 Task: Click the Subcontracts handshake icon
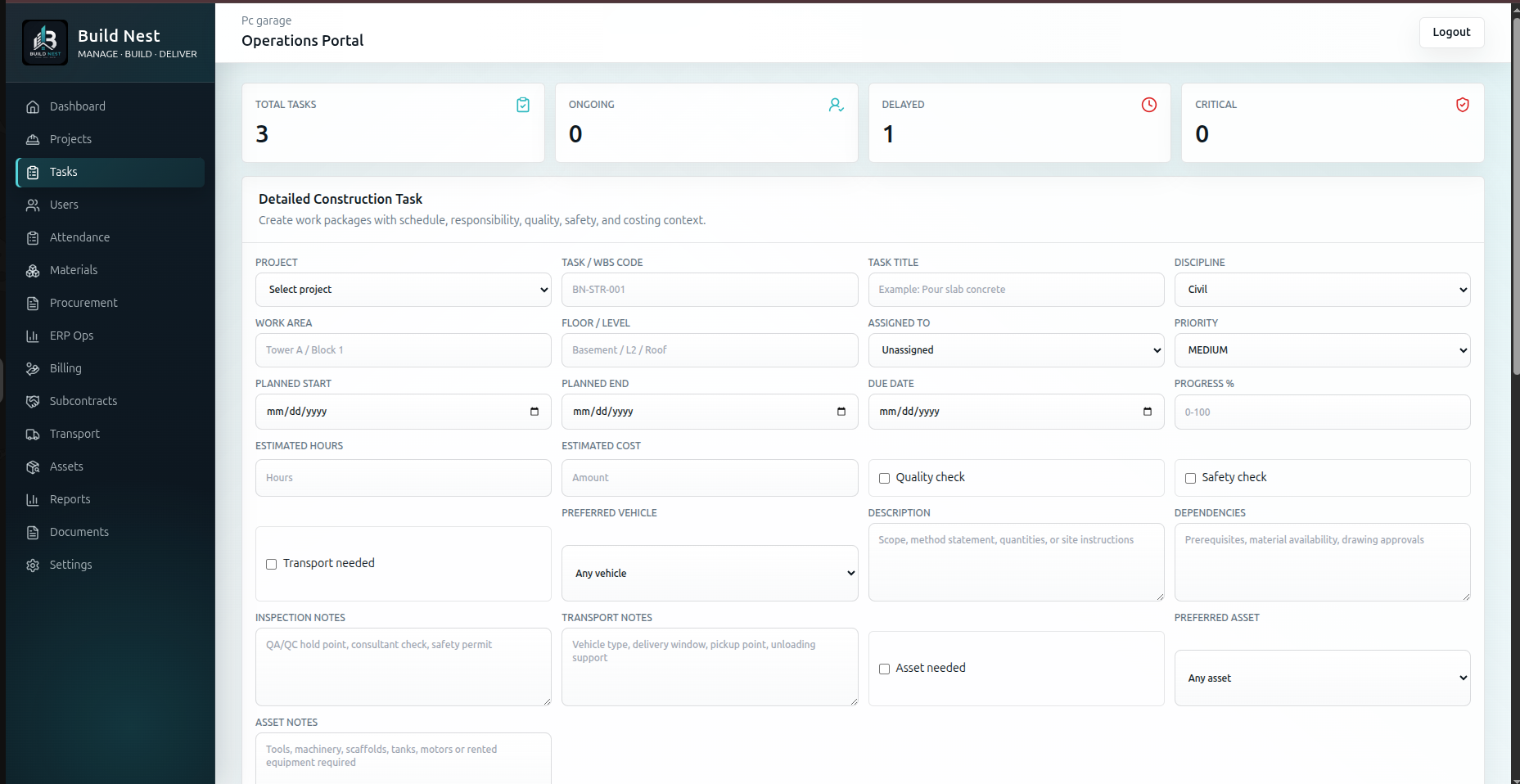point(33,401)
